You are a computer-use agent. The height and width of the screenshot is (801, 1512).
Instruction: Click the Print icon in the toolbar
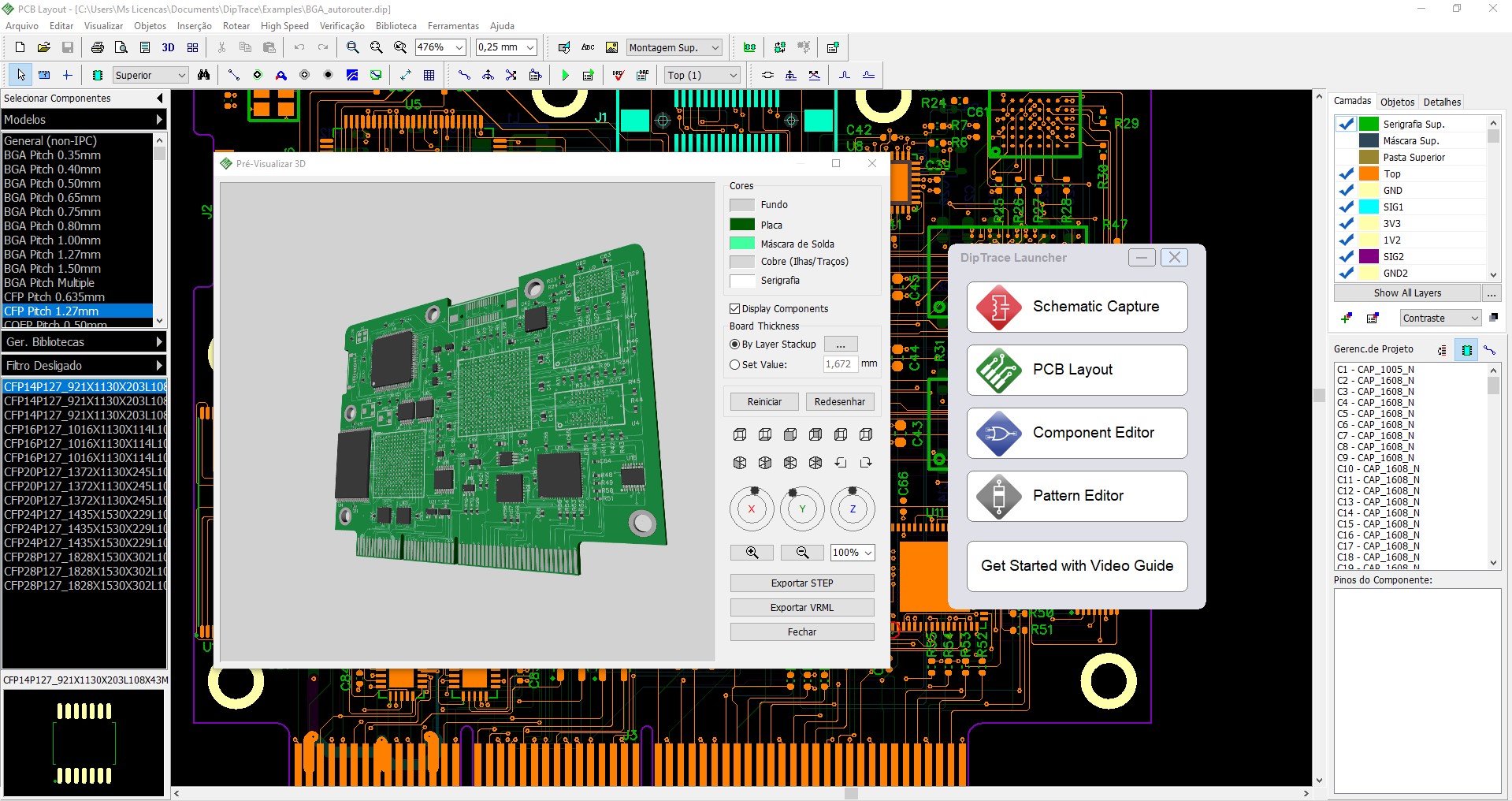coord(98,47)
